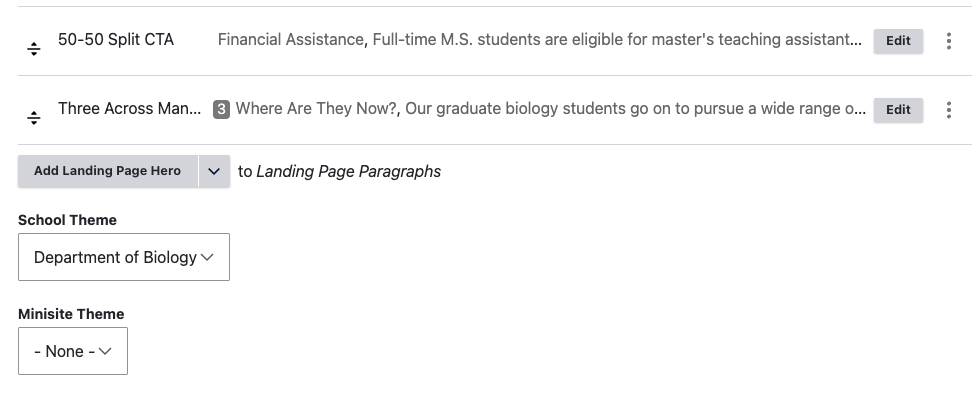
Task: Edit the Three Across paragraph
Action: (898, 110)
